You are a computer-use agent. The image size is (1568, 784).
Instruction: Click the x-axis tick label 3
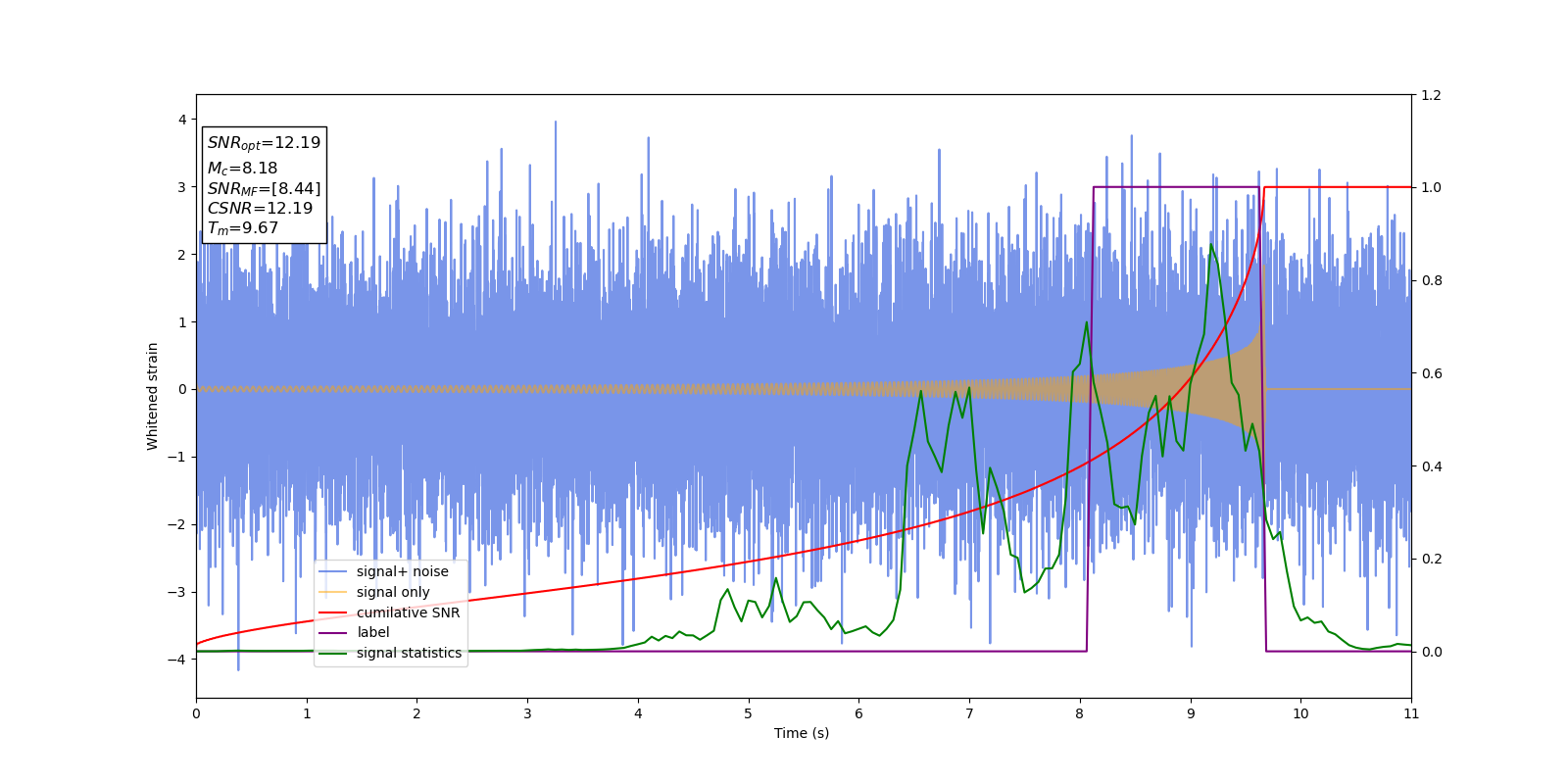(527, 713)
